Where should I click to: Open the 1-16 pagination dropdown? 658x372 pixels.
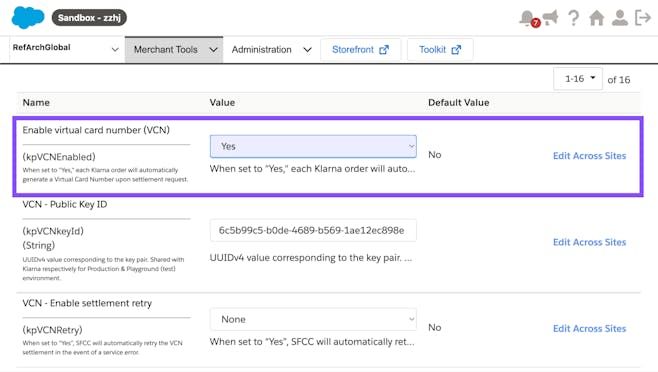click(x=578, y=79)
